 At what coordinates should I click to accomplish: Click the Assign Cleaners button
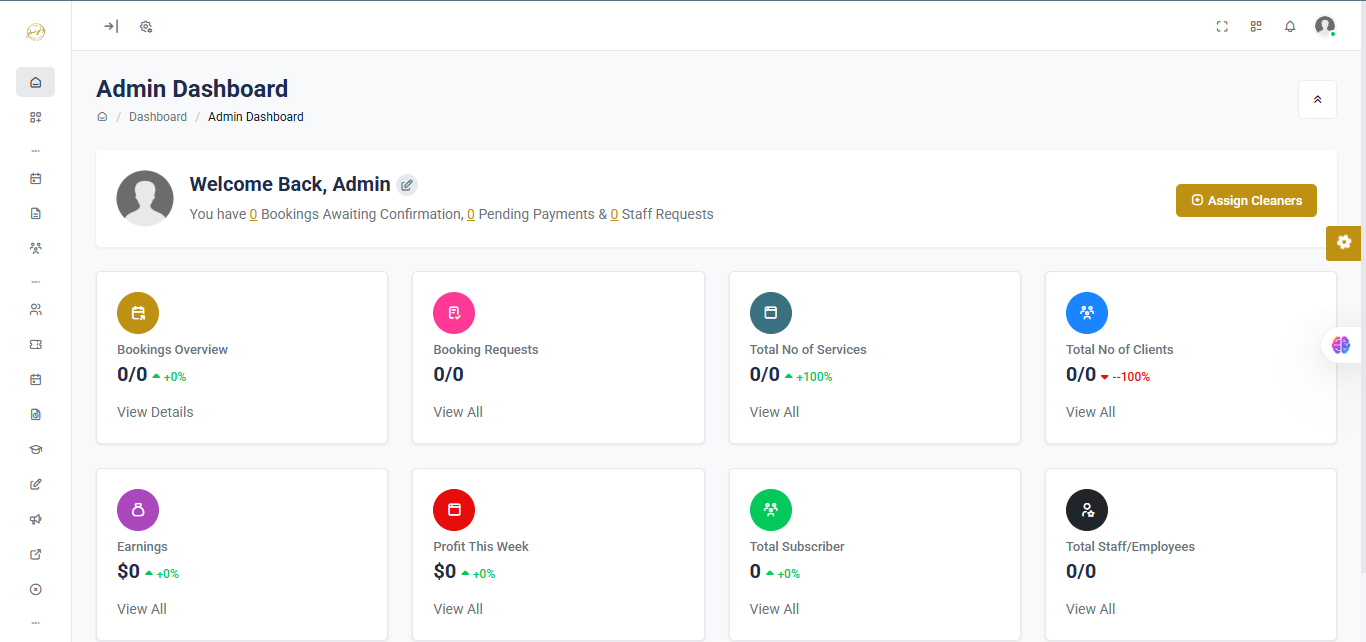click(1246, 201)
